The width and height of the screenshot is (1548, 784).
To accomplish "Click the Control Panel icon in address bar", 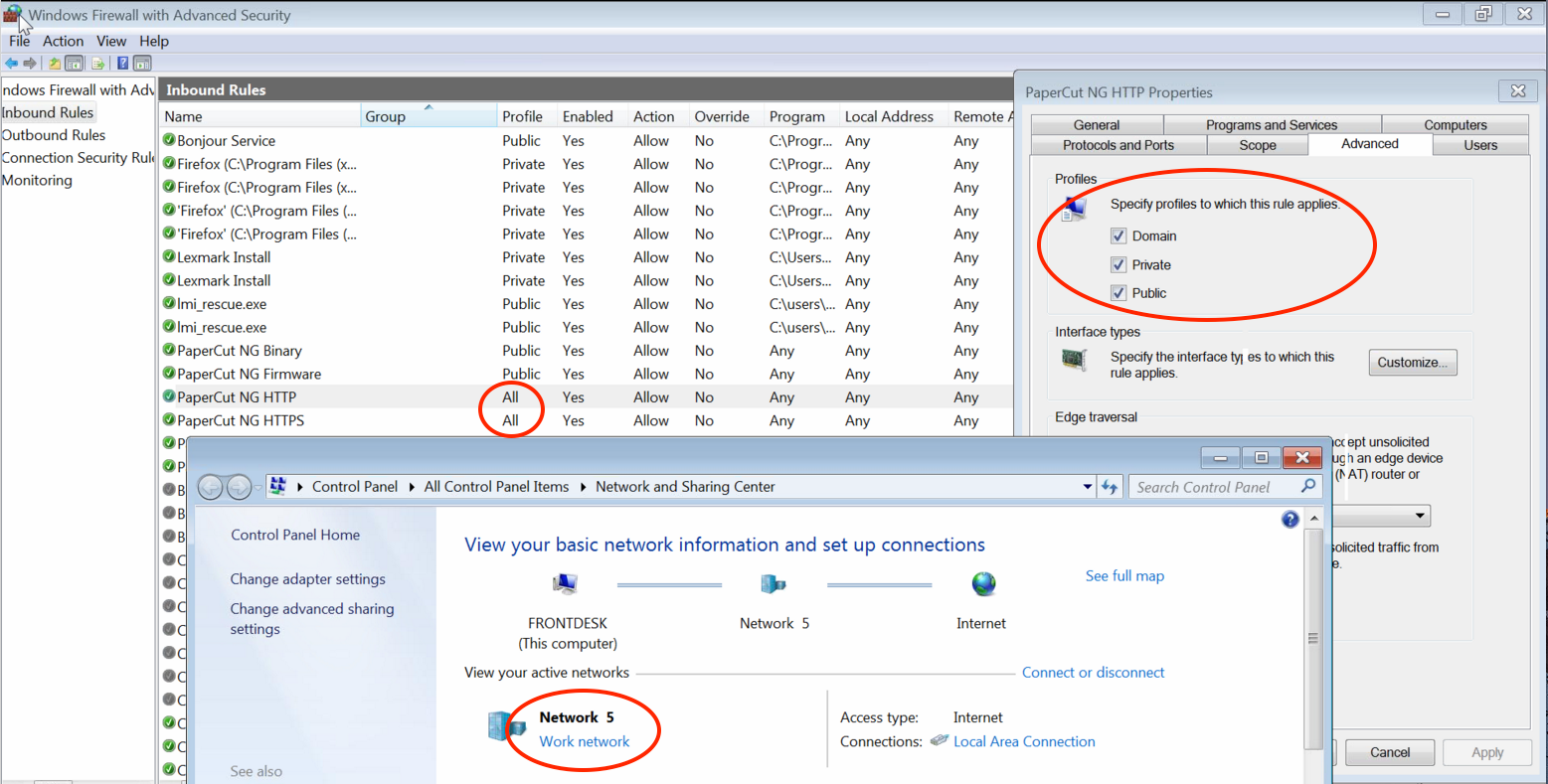I will 278,486.
